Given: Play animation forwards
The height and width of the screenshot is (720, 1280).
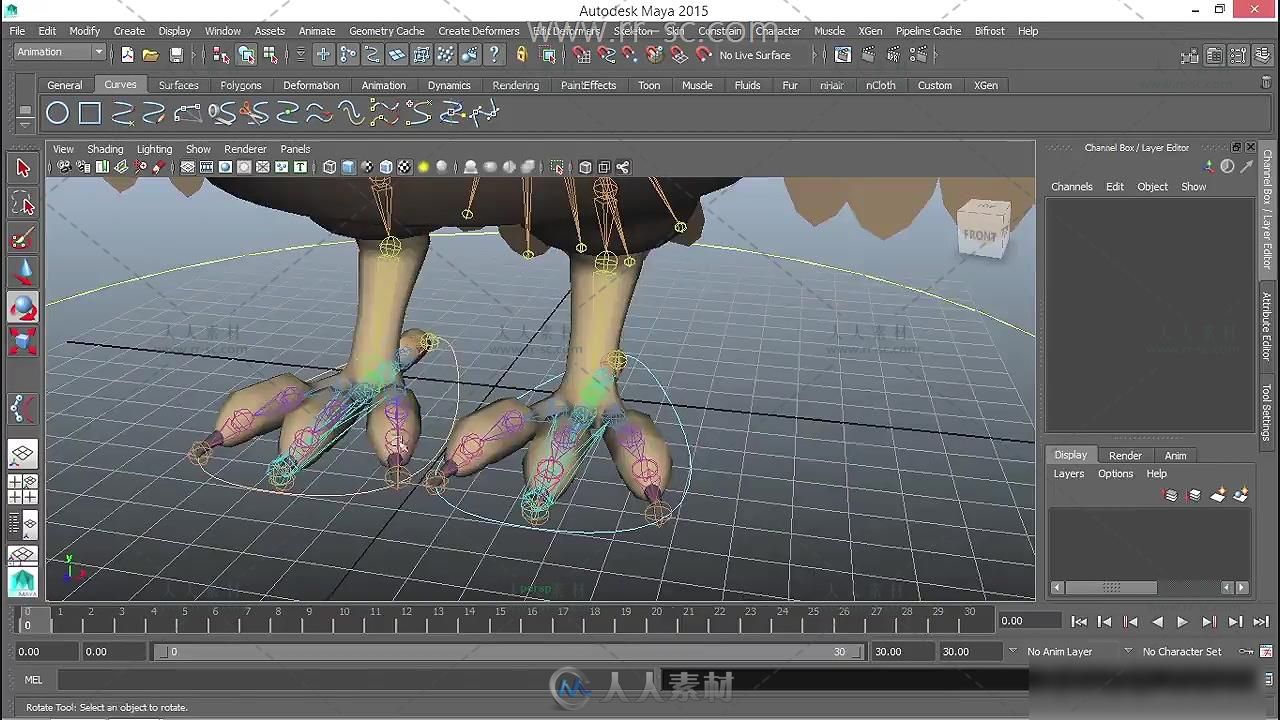Looking at the screenshot, I should click(x=1183, y=621).
